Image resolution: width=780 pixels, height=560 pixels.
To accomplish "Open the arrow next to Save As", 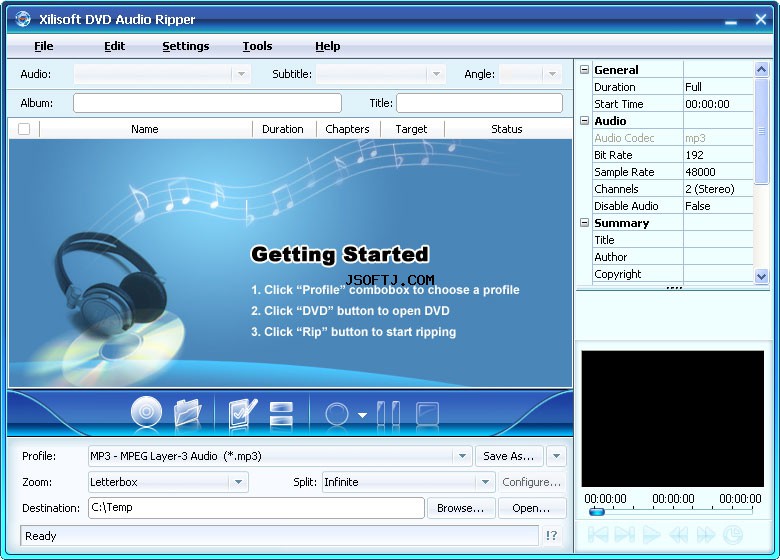I will (x=556, y=456).
